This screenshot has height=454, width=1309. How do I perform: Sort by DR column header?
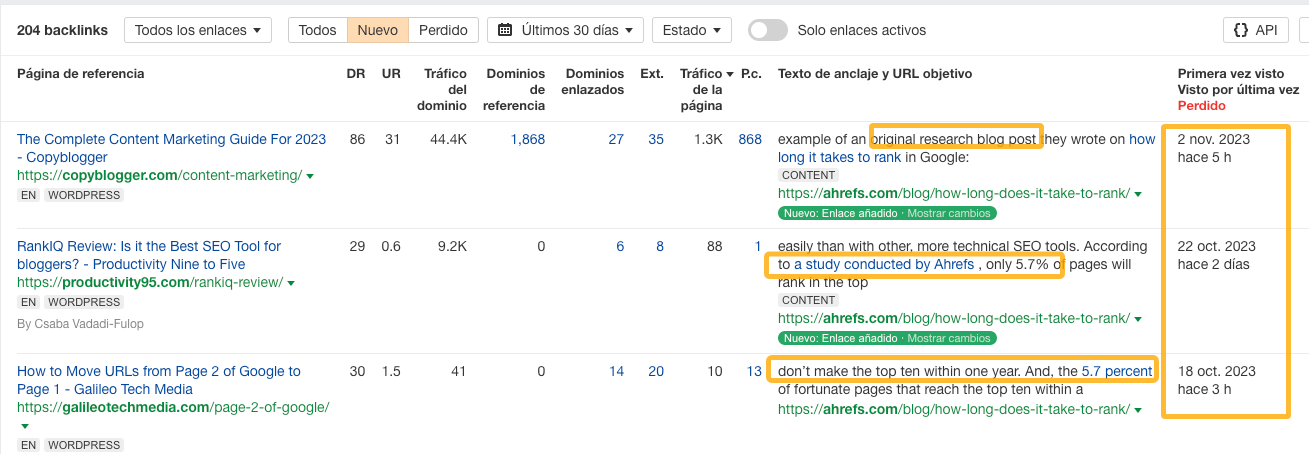356,73
